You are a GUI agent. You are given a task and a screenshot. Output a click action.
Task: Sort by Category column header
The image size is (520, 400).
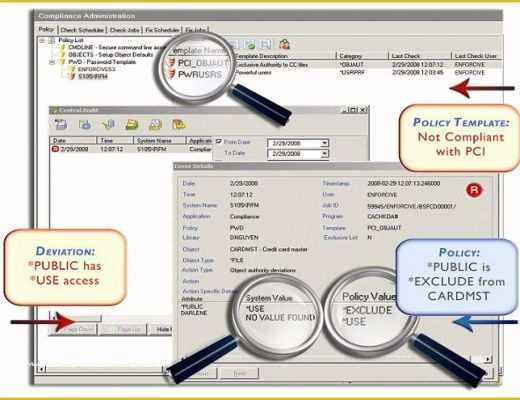click(362, 56)
